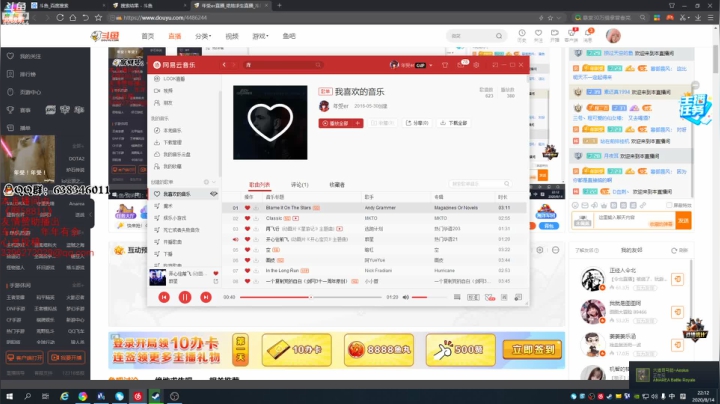Click the NetEase Music settings gear
Screen dimensions: 720x404
(476, 65)
